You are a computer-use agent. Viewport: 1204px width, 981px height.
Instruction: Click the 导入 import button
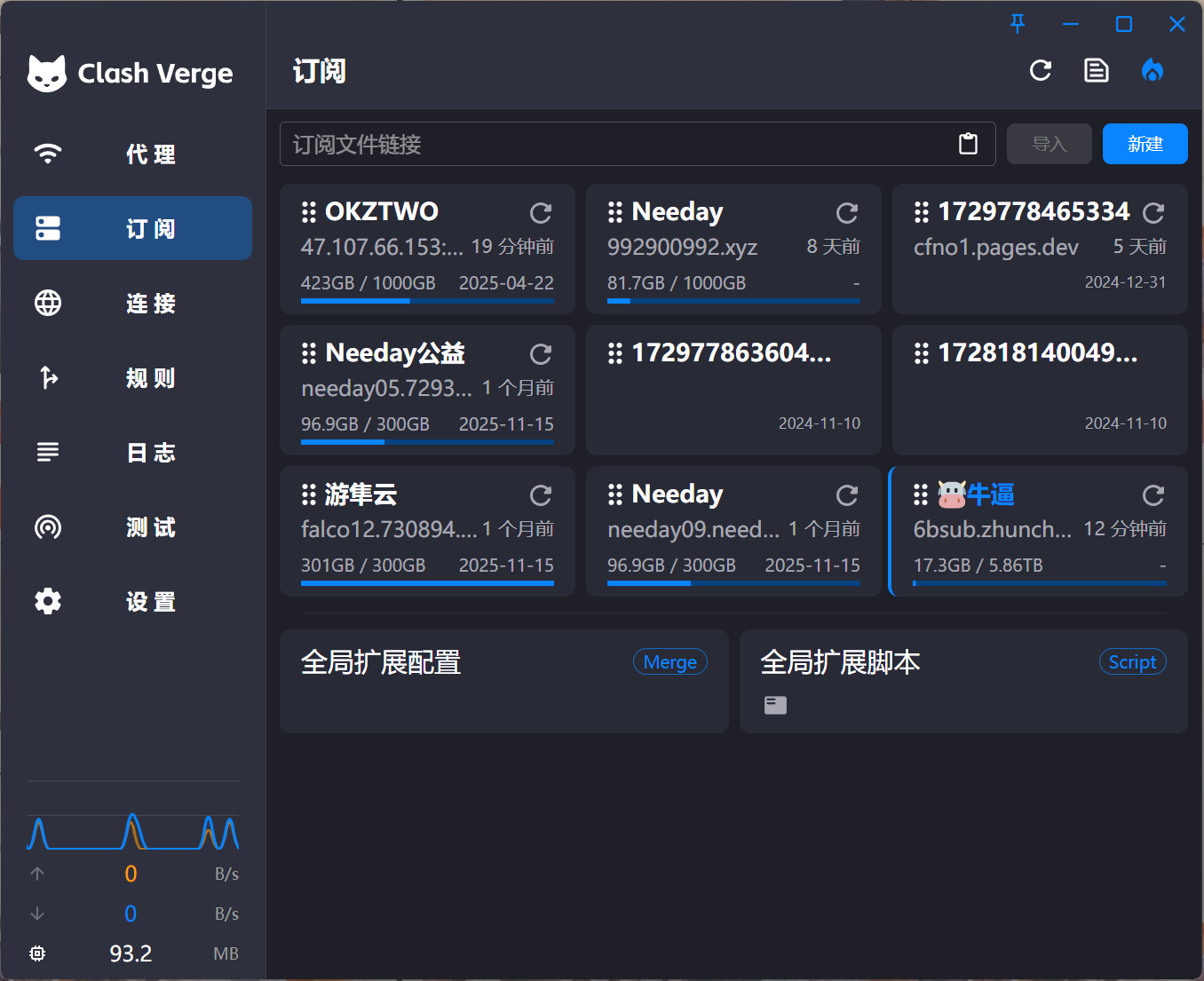coord(1050,144)
